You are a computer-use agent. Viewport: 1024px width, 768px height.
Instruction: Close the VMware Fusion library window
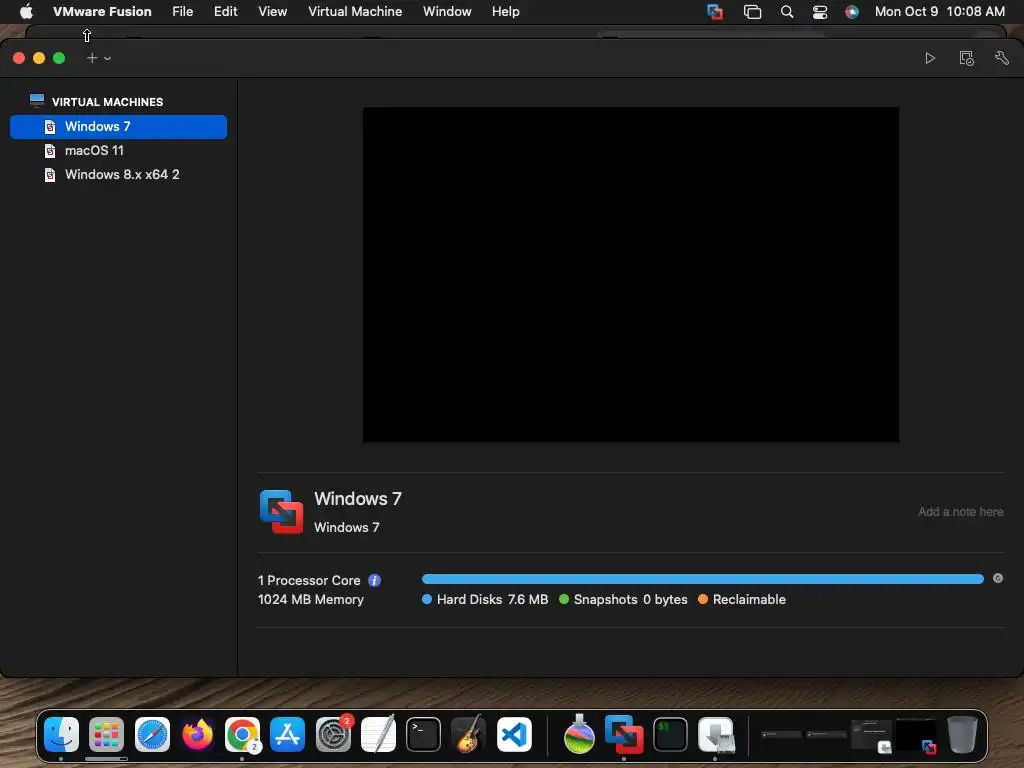click(x=19, y=58)
